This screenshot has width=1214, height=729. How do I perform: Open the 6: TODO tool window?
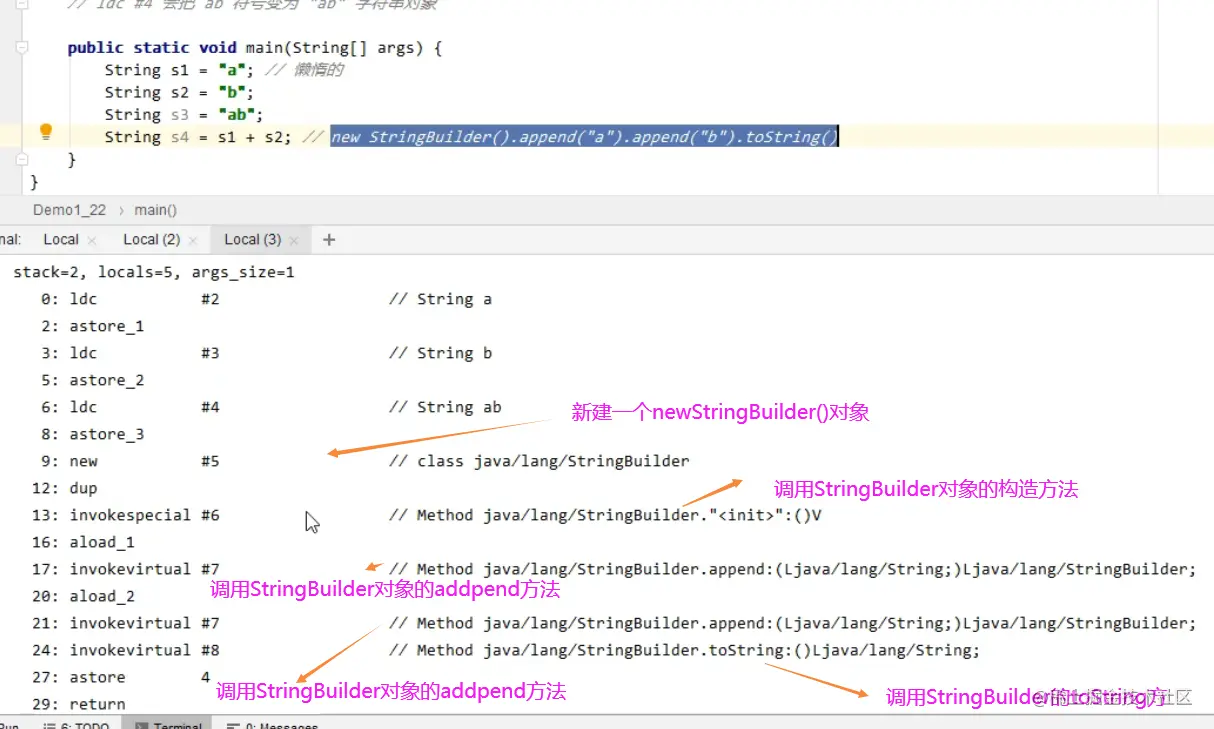77,723
